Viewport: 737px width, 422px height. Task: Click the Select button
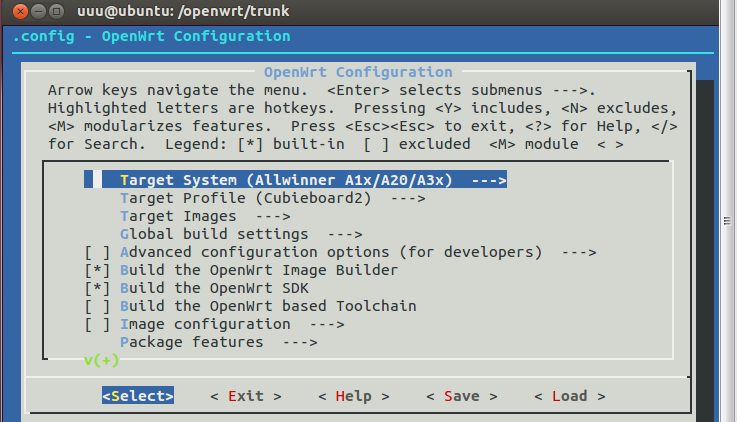pos(138,396)
